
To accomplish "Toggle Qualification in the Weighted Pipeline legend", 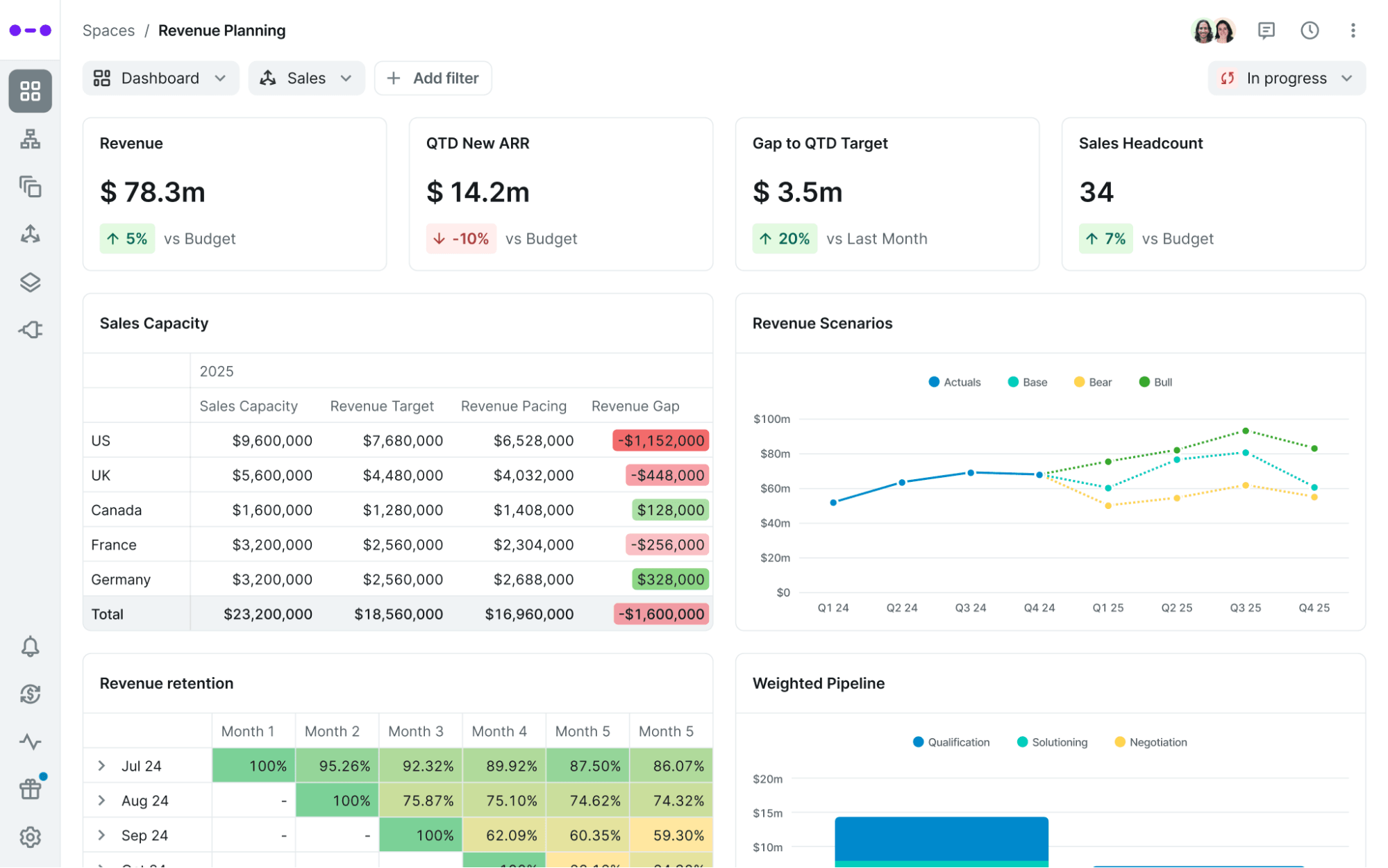I will click(x=951, y=742).
